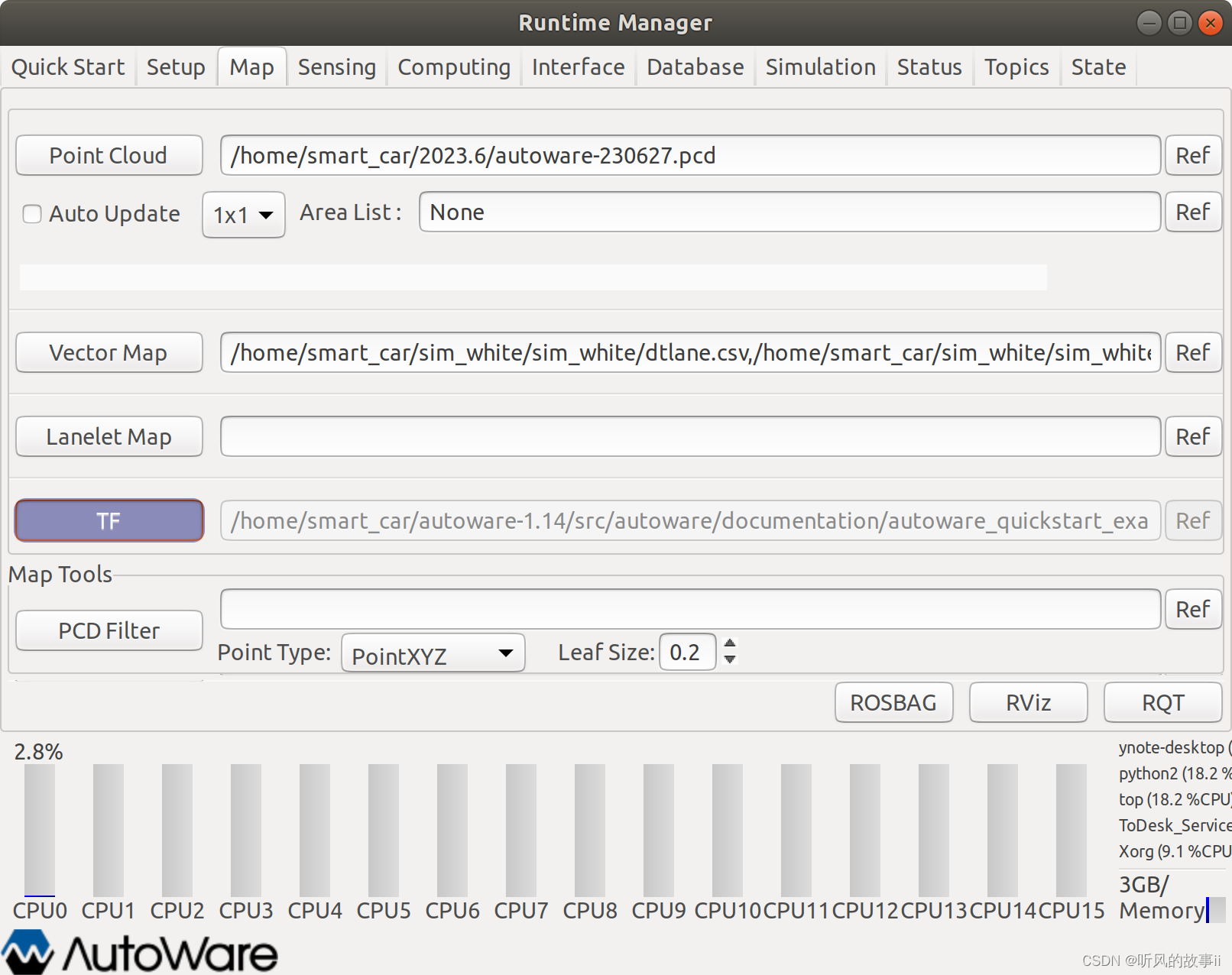The image size is (1232, 975).
Task: Click the Autoware logo icon
Action: coord(28,950)
